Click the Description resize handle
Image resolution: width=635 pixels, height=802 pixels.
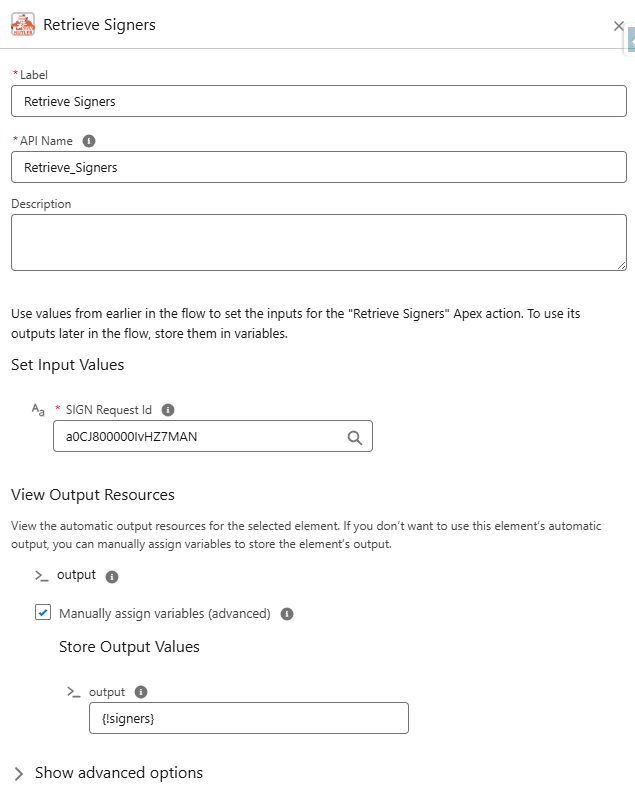point(621,265)
